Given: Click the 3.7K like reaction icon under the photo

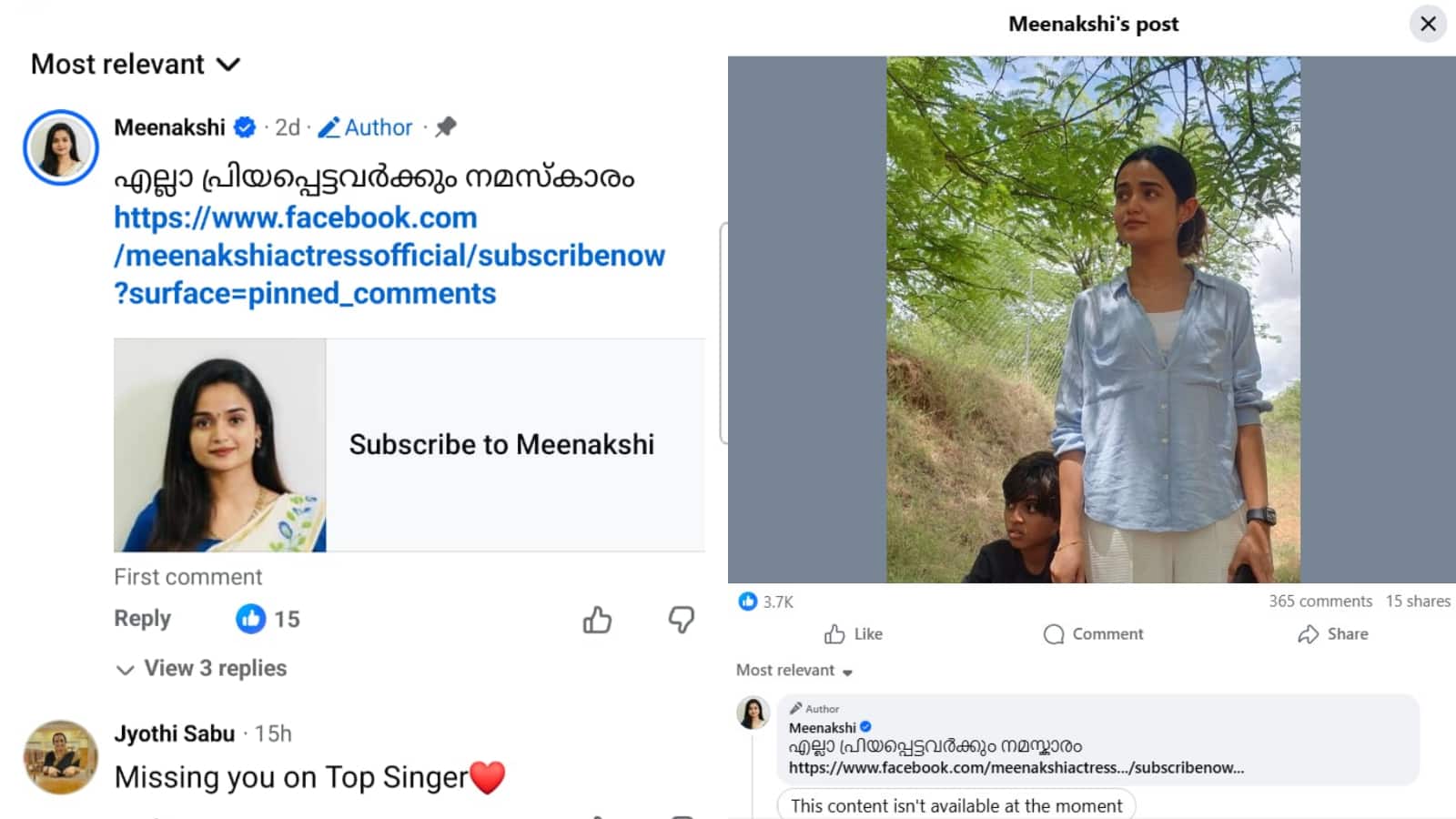Looking at the screenshot, I should [x=748, y=602].
